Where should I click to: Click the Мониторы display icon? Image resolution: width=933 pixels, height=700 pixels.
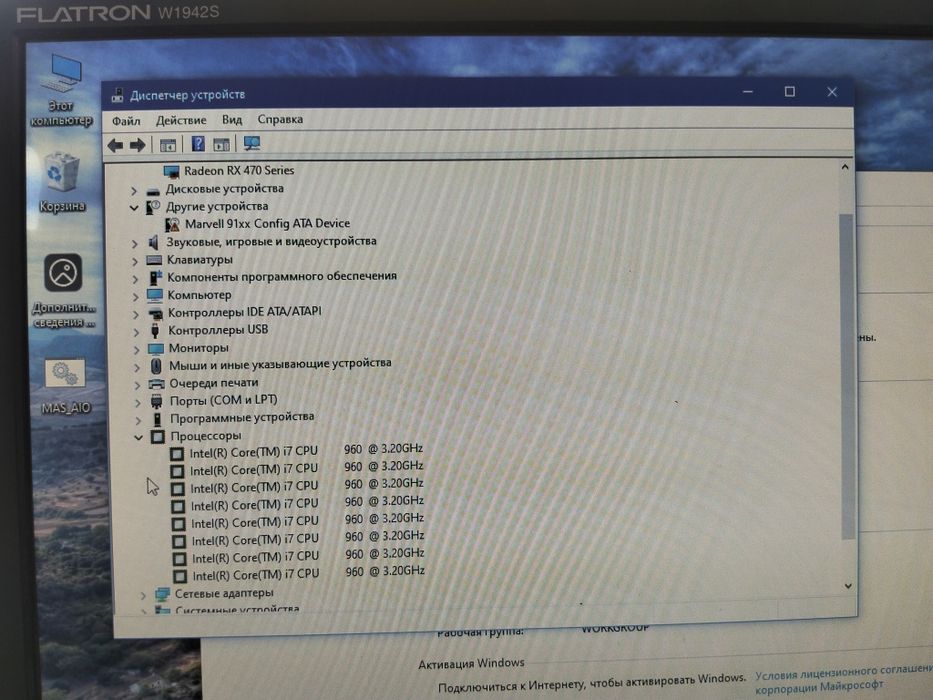click(156, 349)
